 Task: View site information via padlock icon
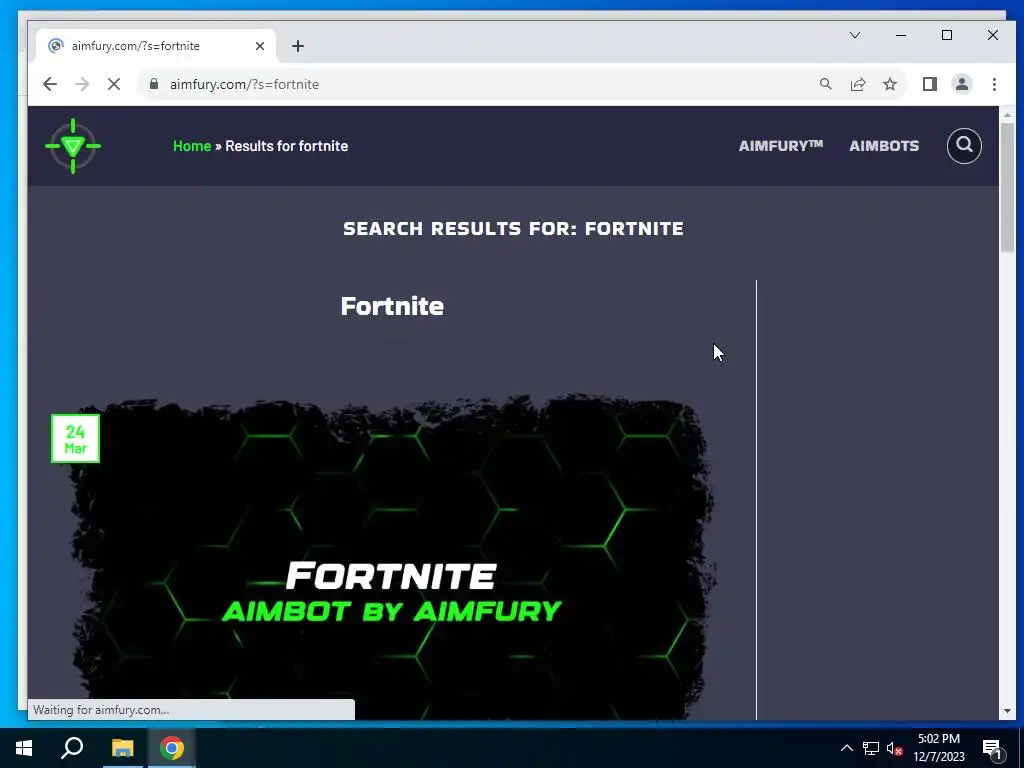click(153, 84)
